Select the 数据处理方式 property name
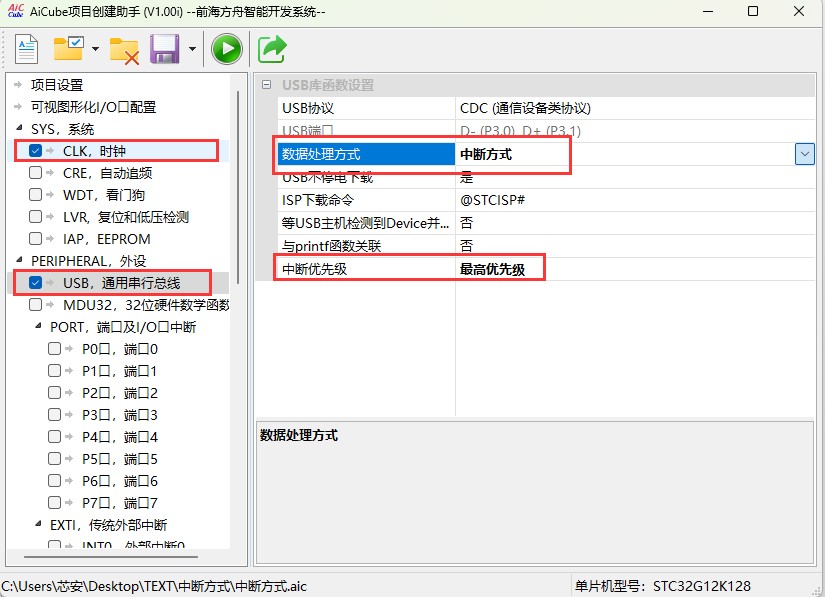Screen dimensions: 825x597 click(x=321, y=154)
